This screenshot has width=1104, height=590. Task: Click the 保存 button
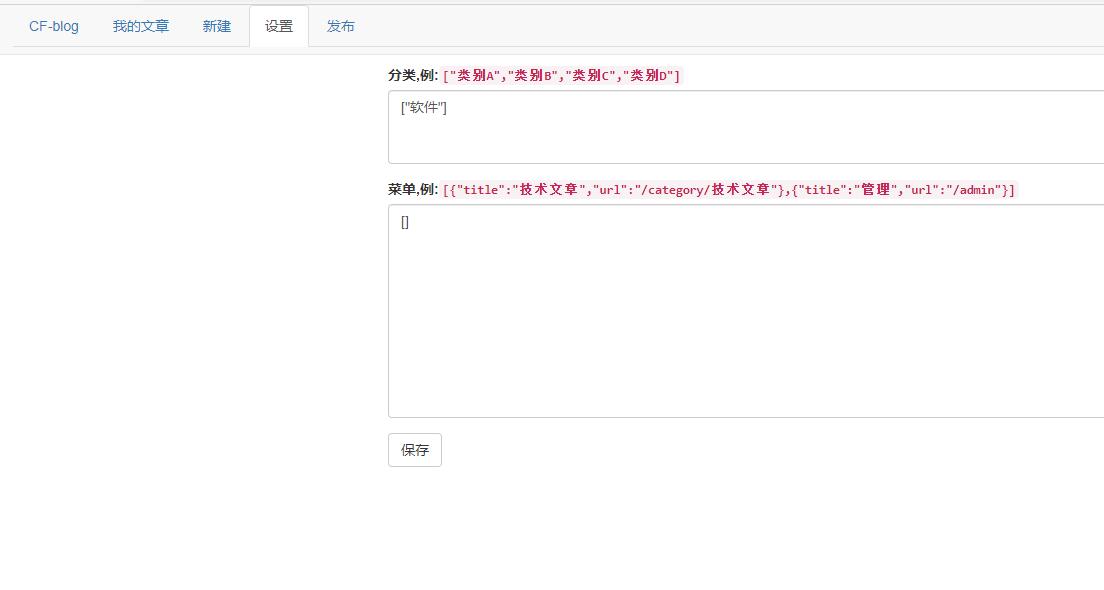point(414,450)
